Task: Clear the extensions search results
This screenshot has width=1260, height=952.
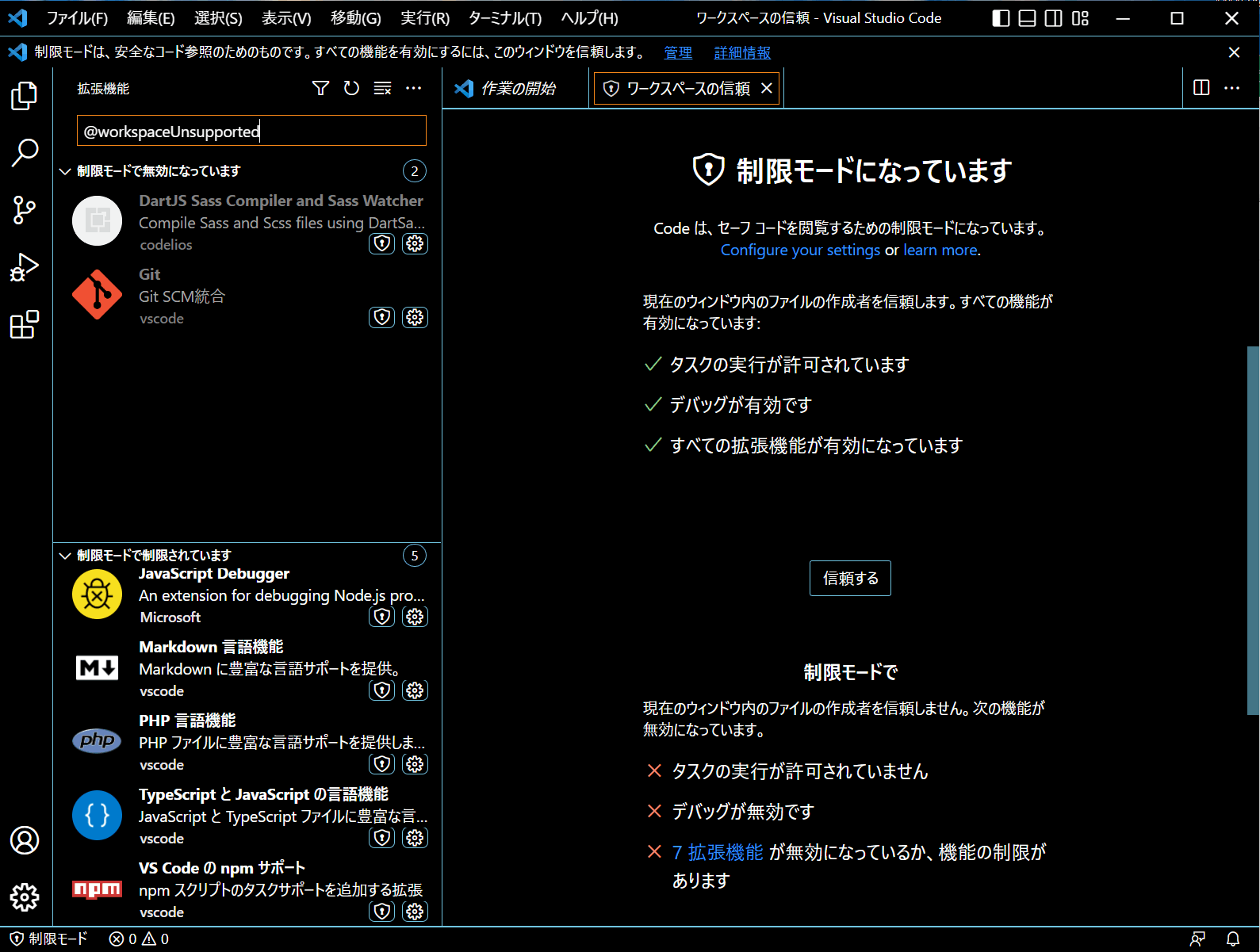Action: click(x=383, y=88)
